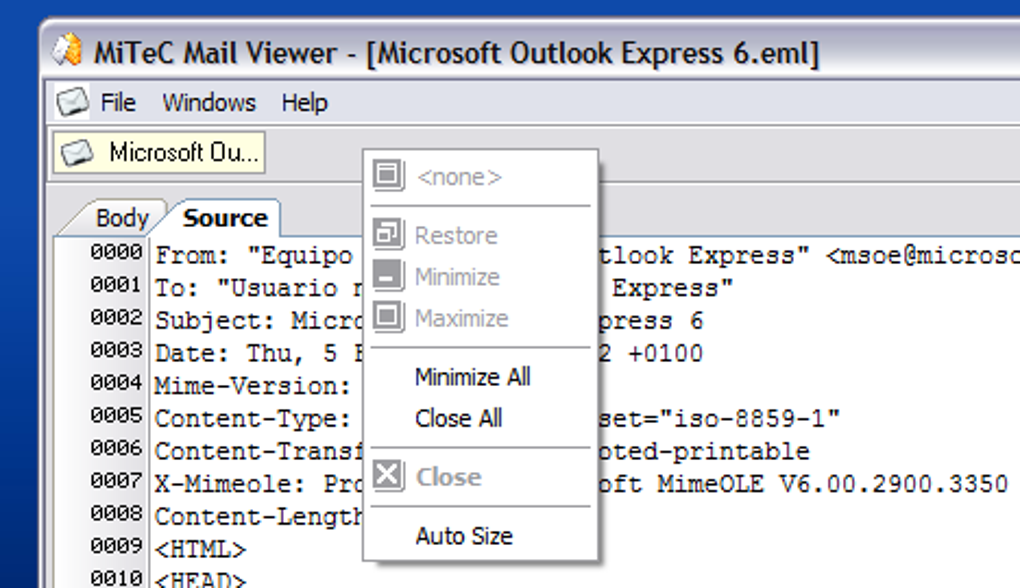Image resolution: width=1020 pixels, height=588 pixels.
Task: Click the X-Mimeole: source line
Action: 258,484
